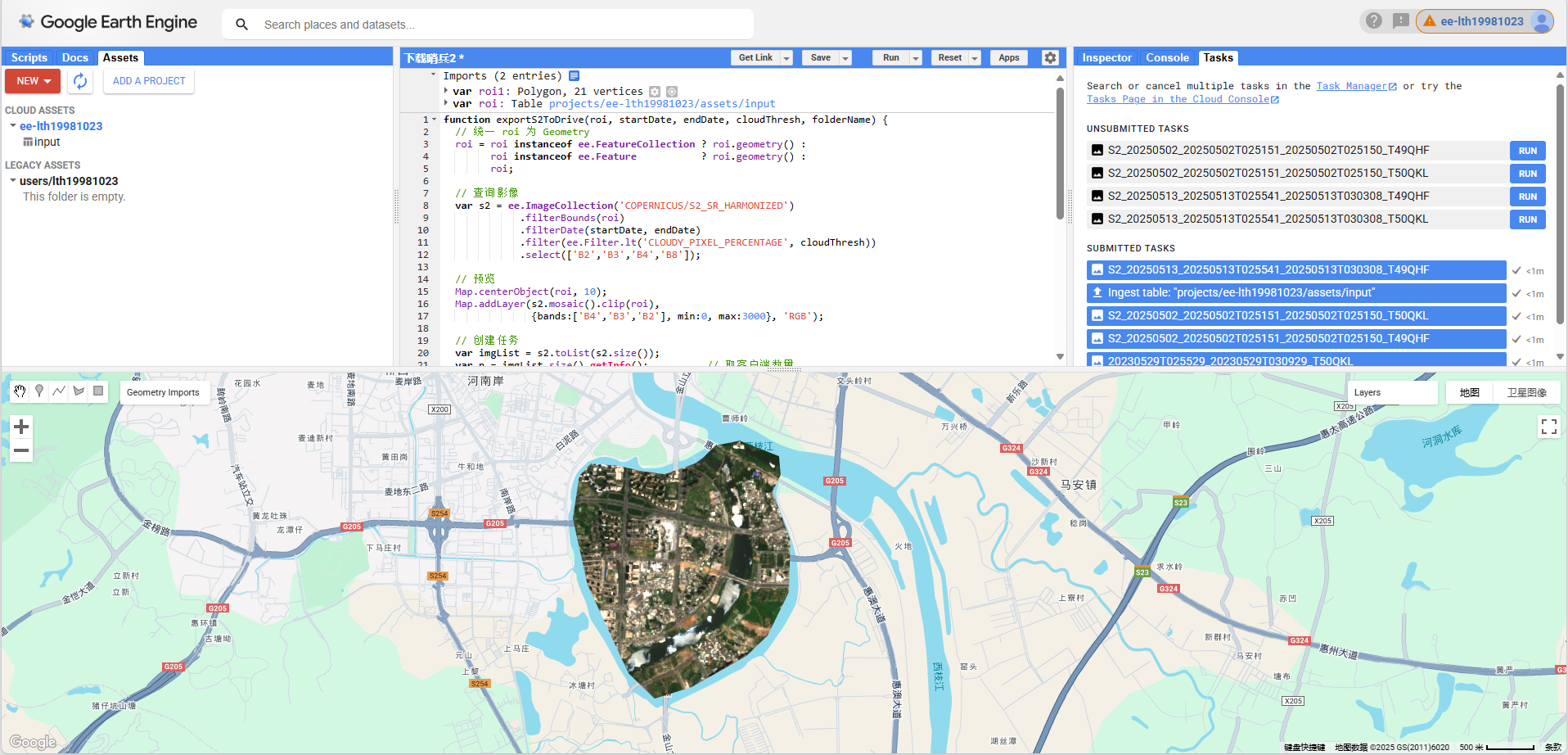
Task: Click ADD A PROJECT button
Action: point(149,81)
